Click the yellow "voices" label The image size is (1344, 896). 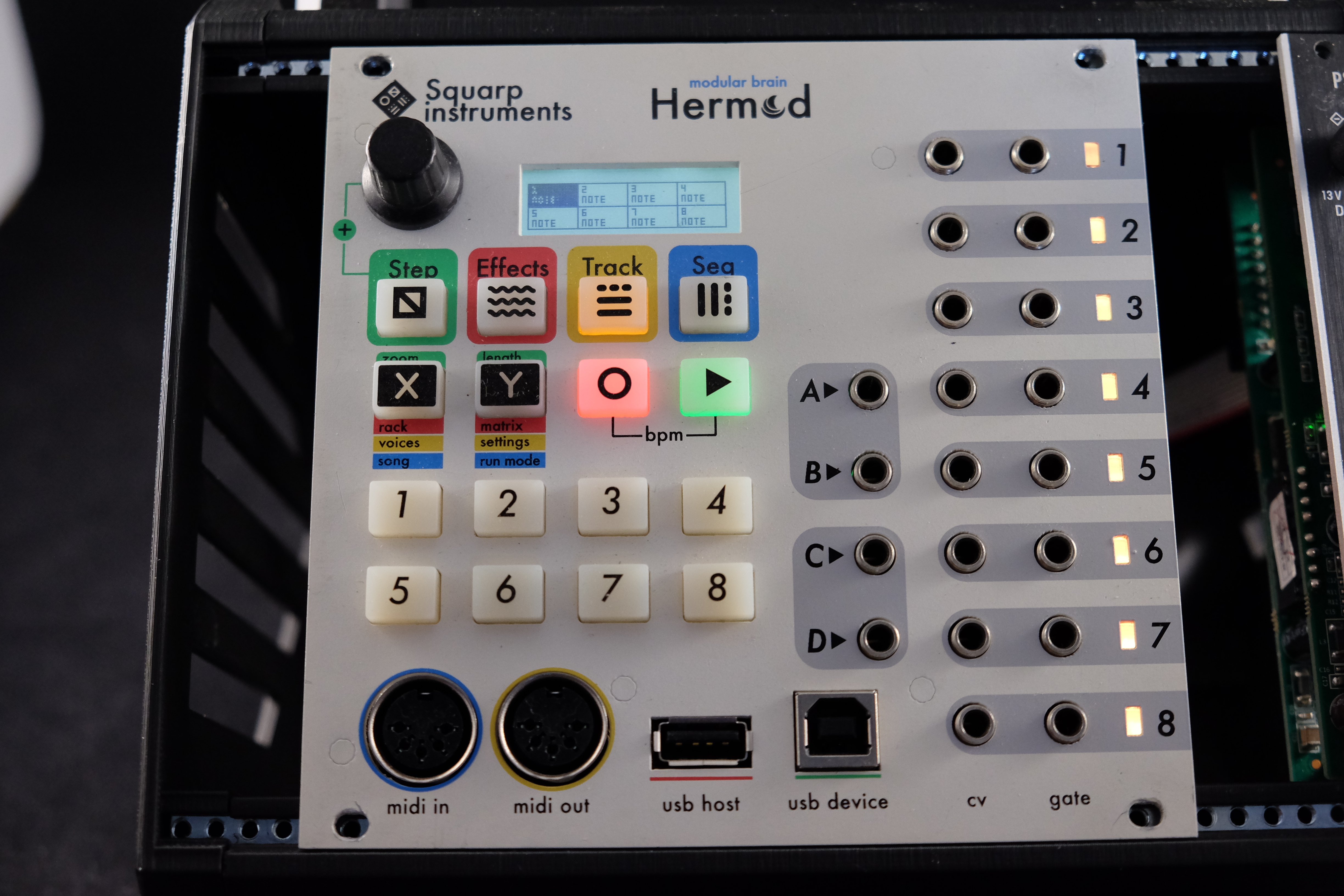pyautogui.click(x=399, y=443)
